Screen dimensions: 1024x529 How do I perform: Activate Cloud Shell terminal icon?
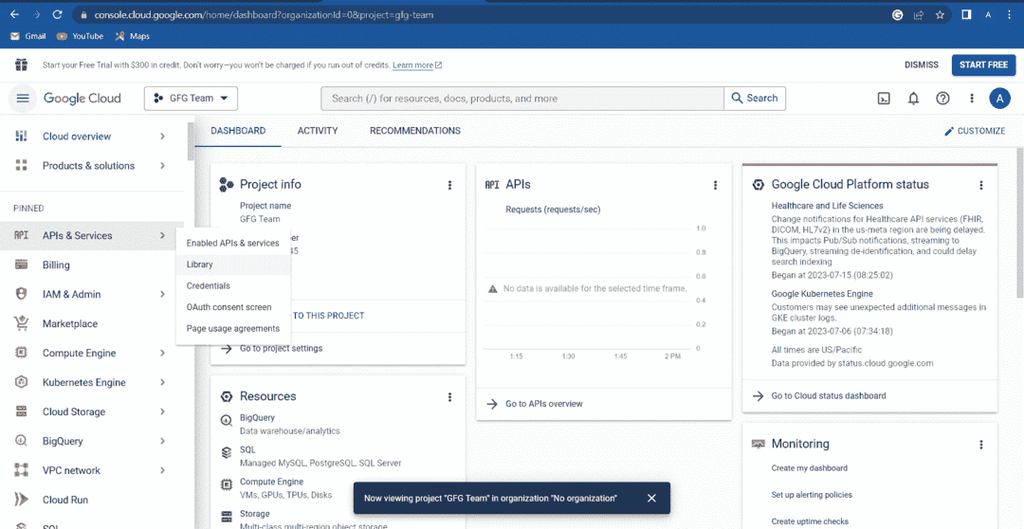coord(884,99)
